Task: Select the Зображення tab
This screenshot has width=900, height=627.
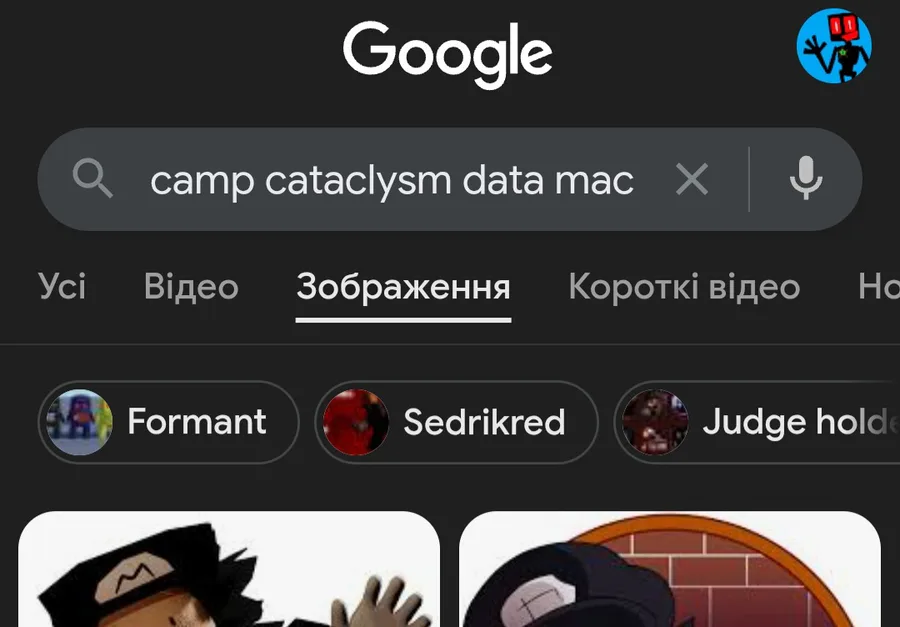Action: 404,287
